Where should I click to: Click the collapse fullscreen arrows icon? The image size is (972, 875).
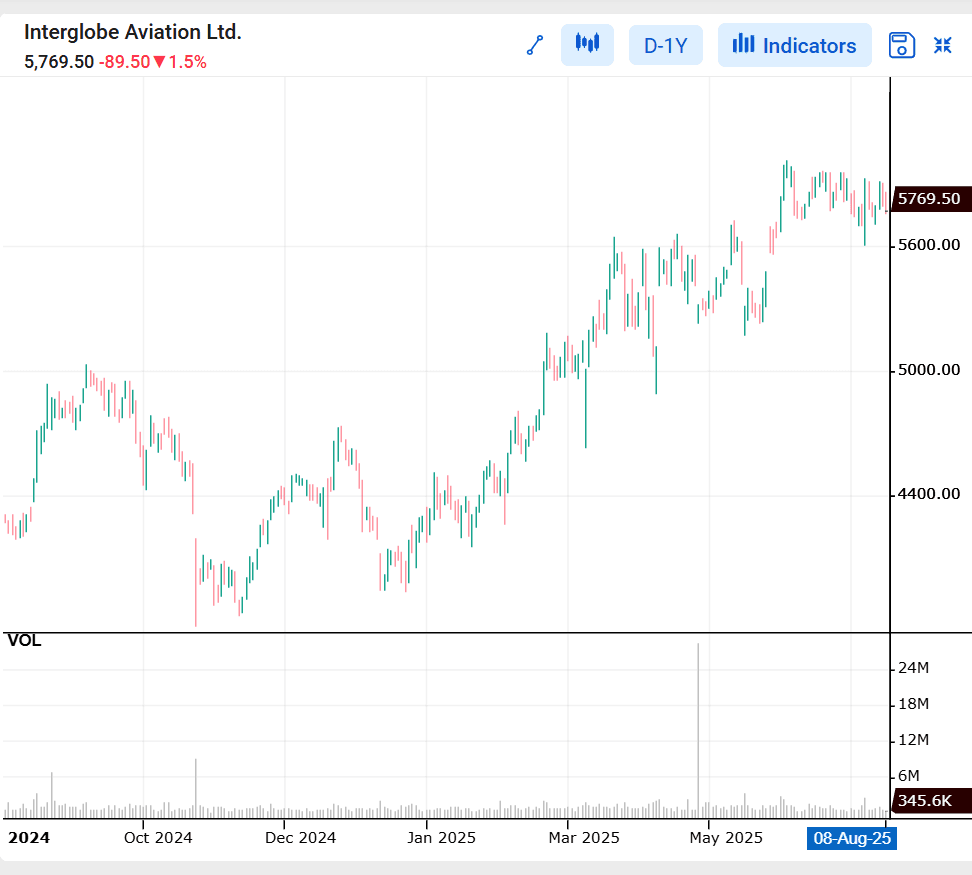[x=943, y=45]
